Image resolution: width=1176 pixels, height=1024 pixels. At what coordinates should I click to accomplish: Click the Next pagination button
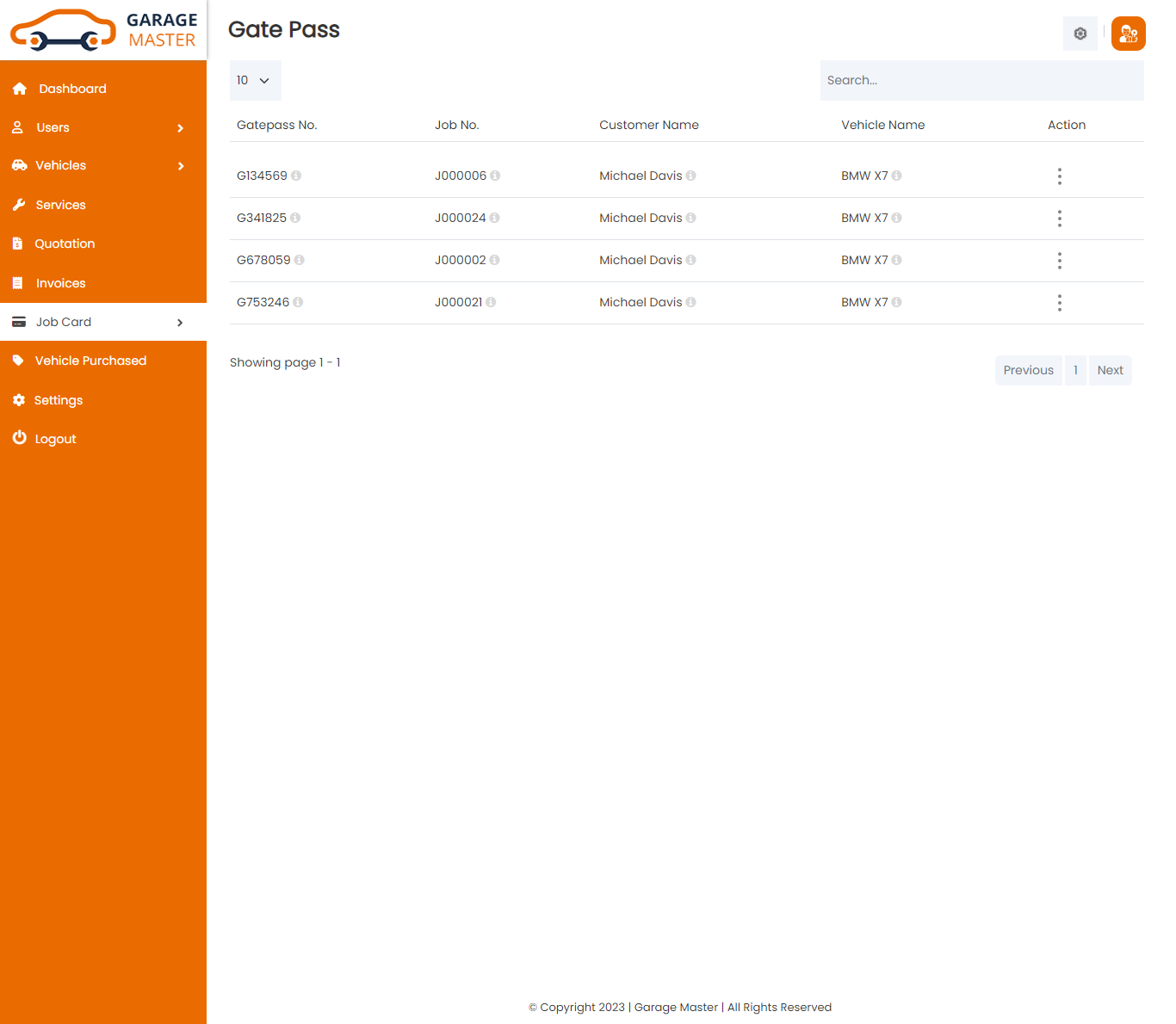[1110, 371]
